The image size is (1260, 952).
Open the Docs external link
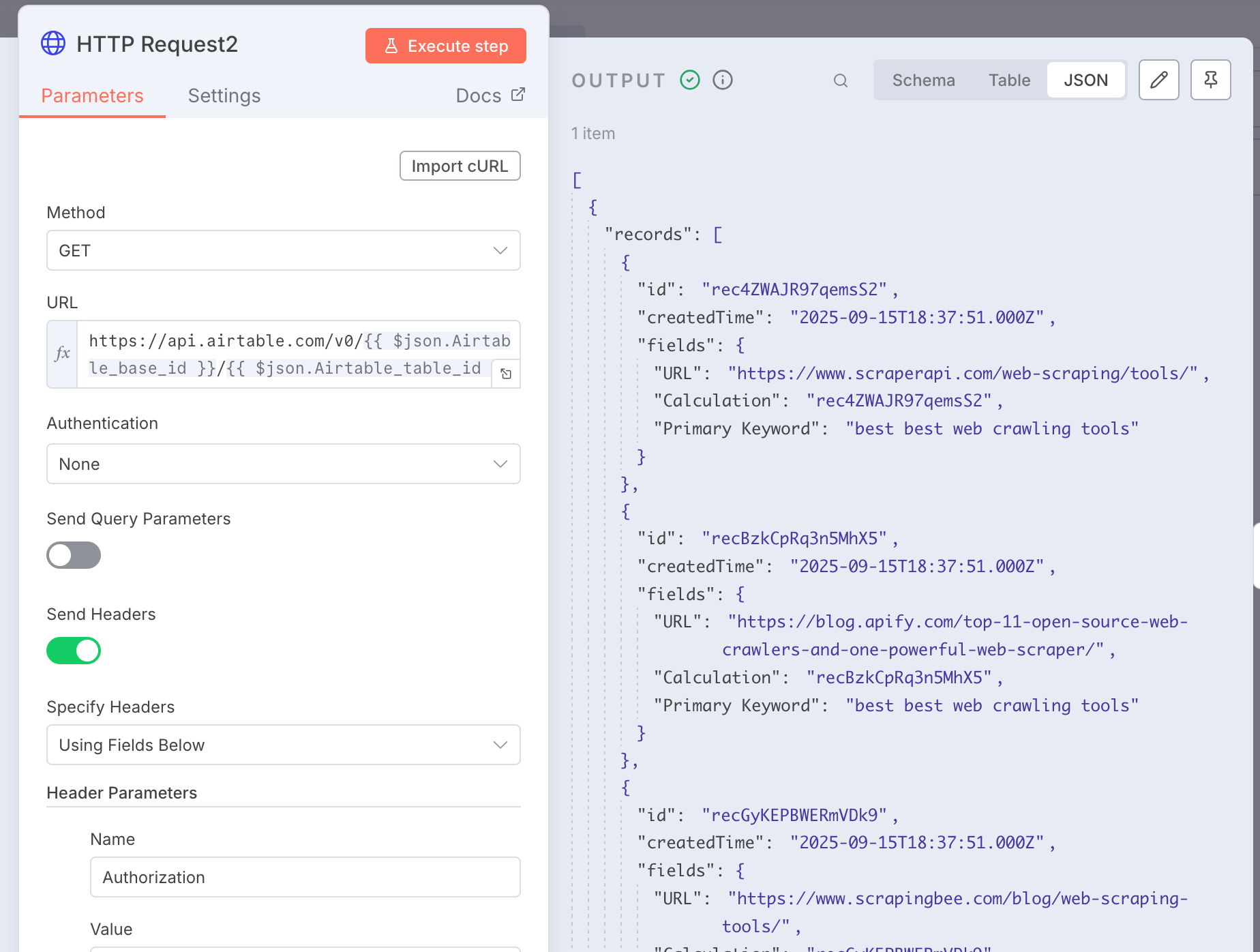tap(490, 95)
